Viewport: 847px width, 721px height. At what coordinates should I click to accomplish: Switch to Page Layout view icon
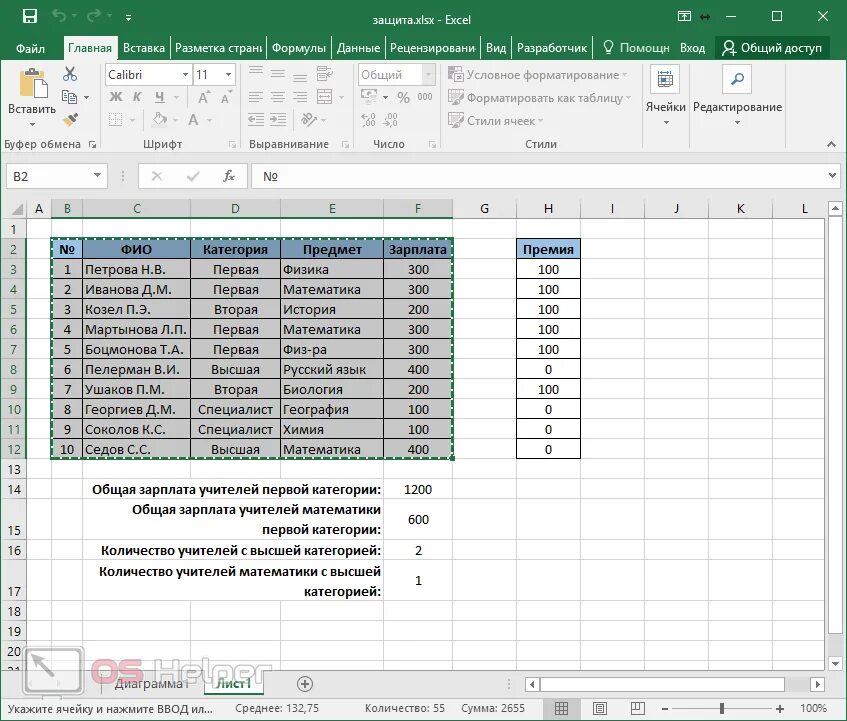coord(600,708)
